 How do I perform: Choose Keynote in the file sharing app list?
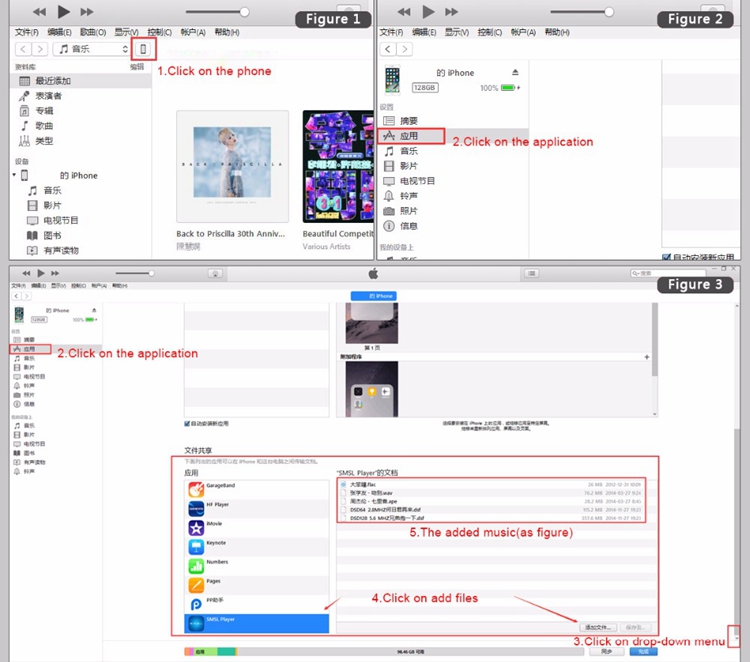215,544
